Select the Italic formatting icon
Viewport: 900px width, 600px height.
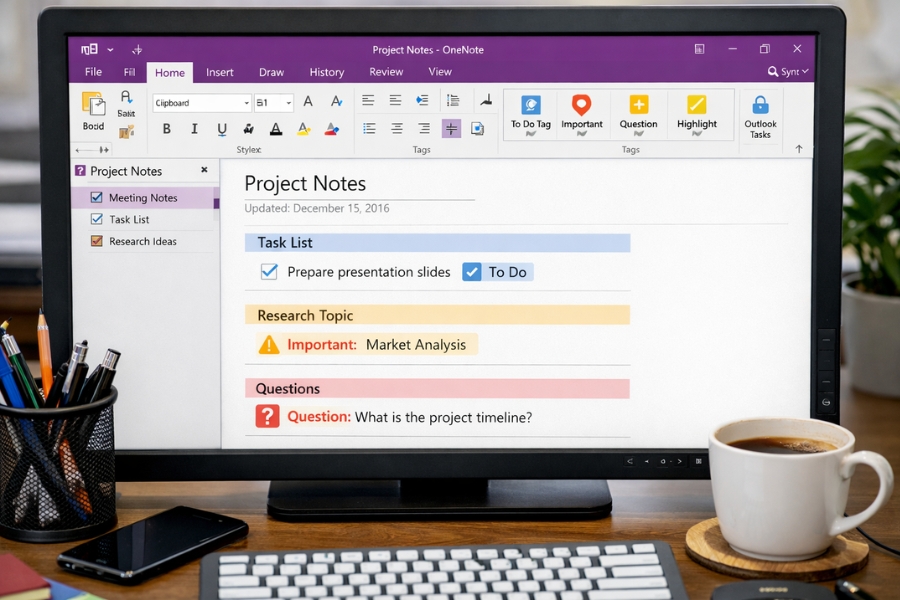(x=194, y=128)
